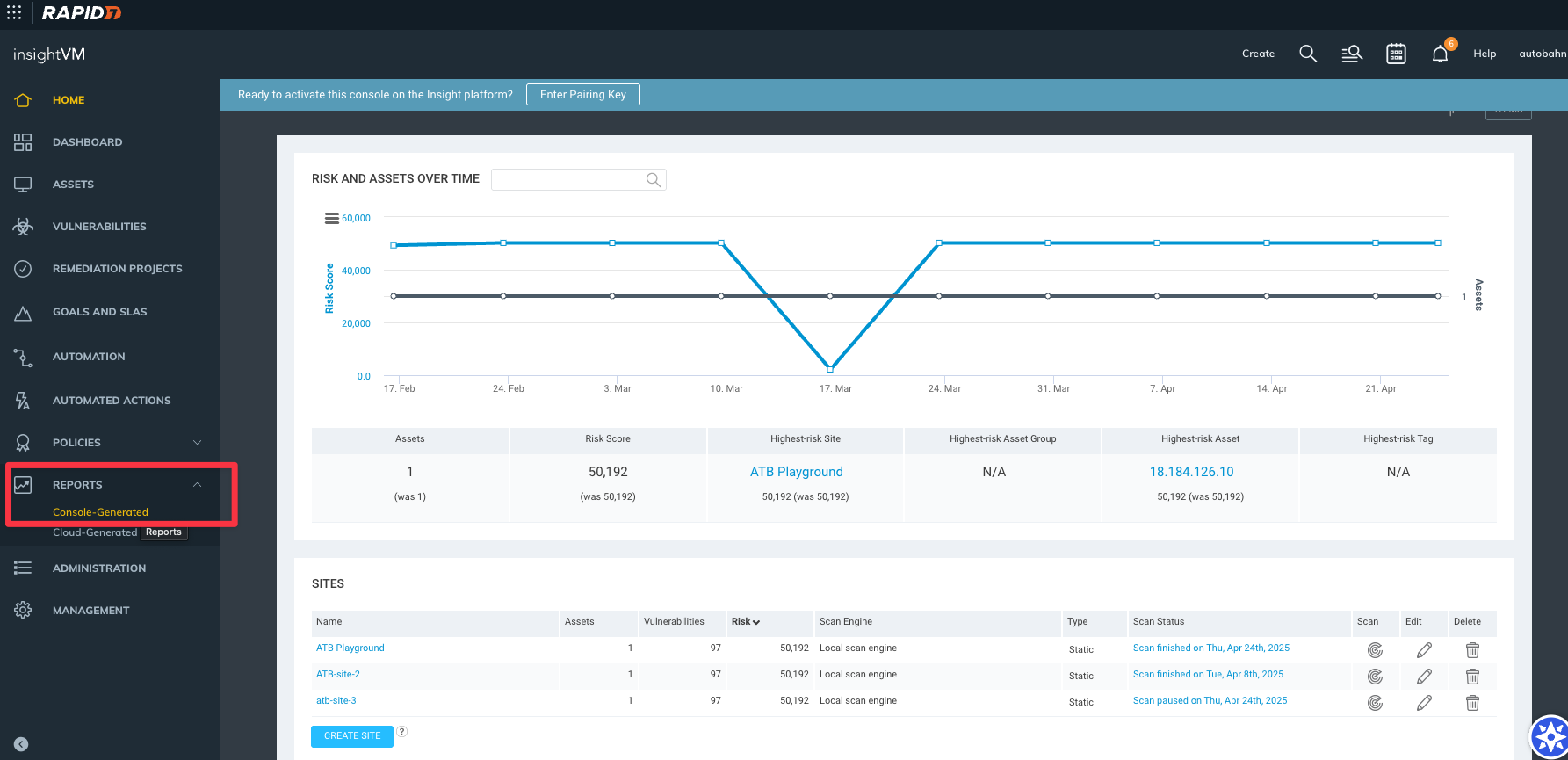Click the Reports chart icon
The width and height of the screenshot is (1568, 760).
click(x=23, y=485)
